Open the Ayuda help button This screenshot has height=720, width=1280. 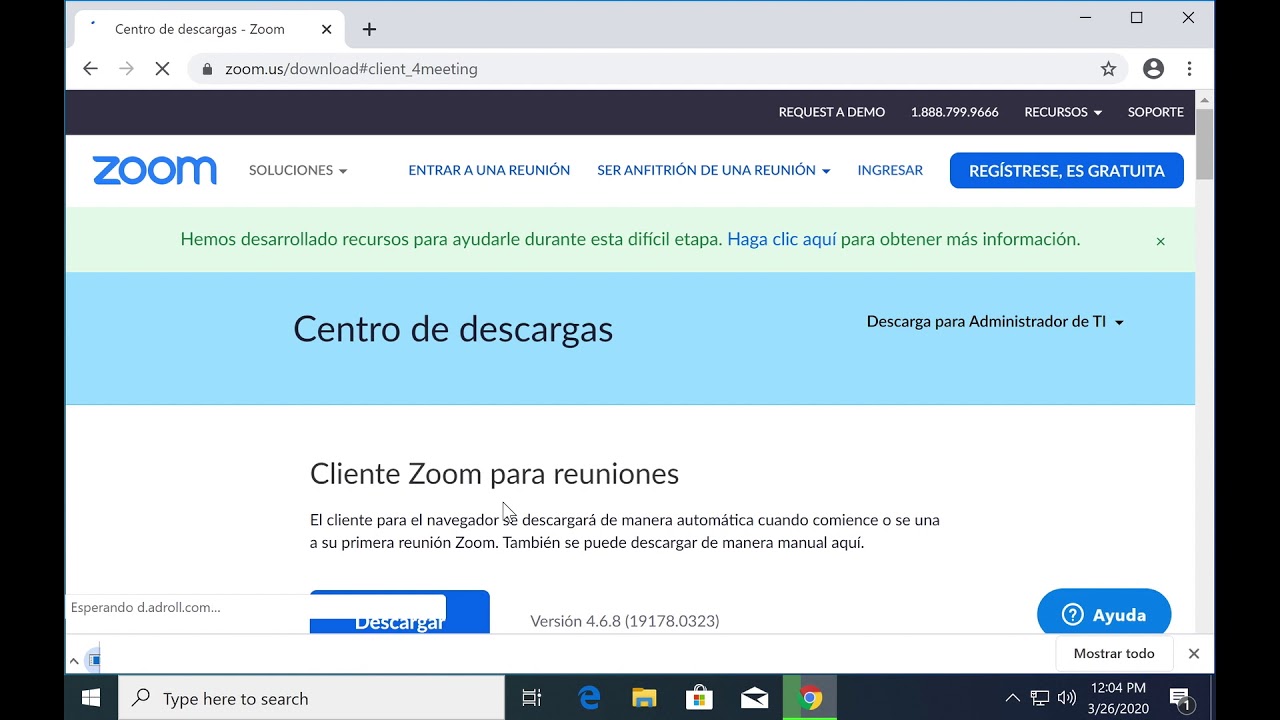pyautogui.click(x=1104, y=612)
